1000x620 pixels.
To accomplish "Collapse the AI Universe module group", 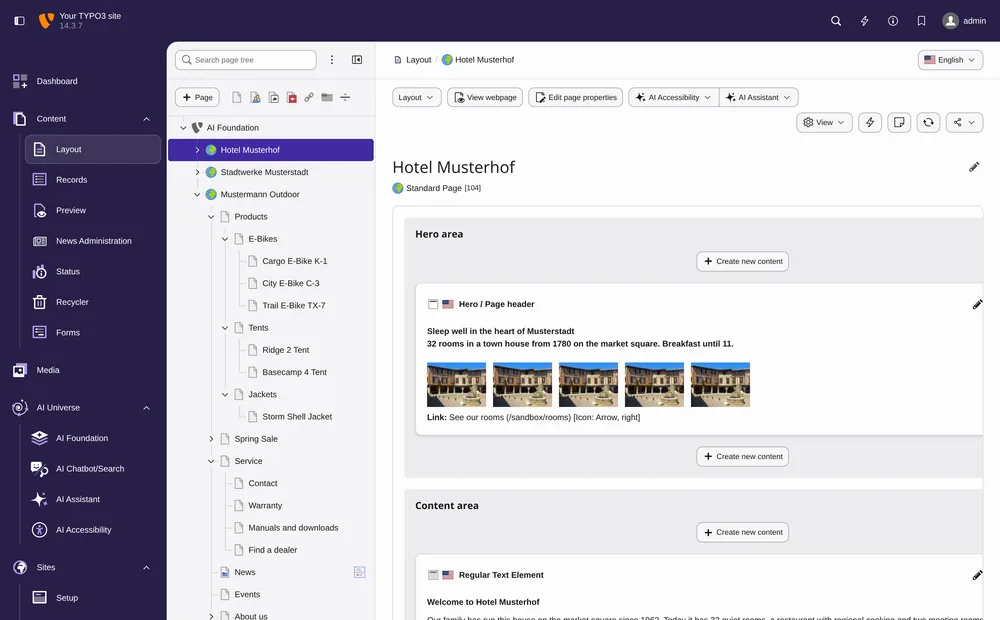I will [147, 408].
